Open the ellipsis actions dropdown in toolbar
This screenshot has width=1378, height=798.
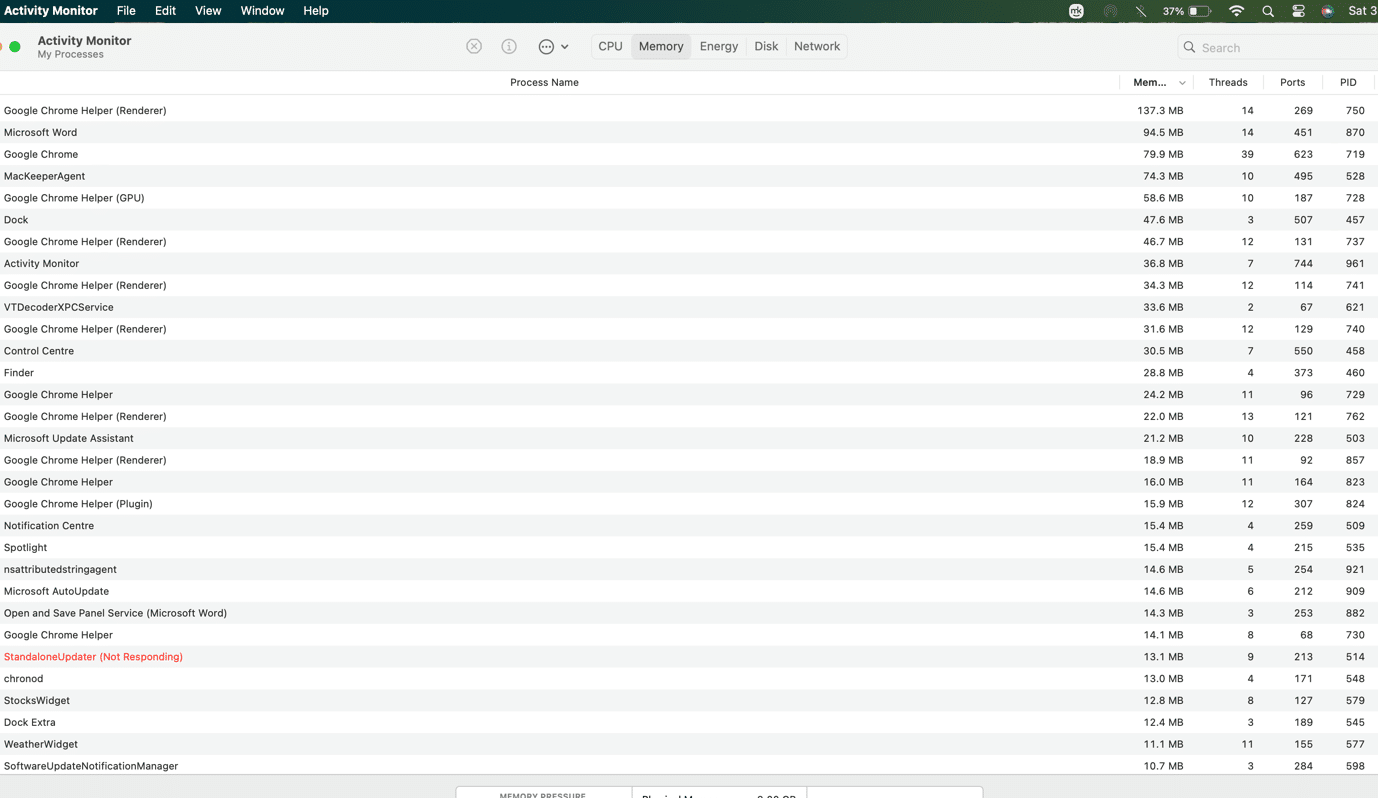[x=553, y=47]
